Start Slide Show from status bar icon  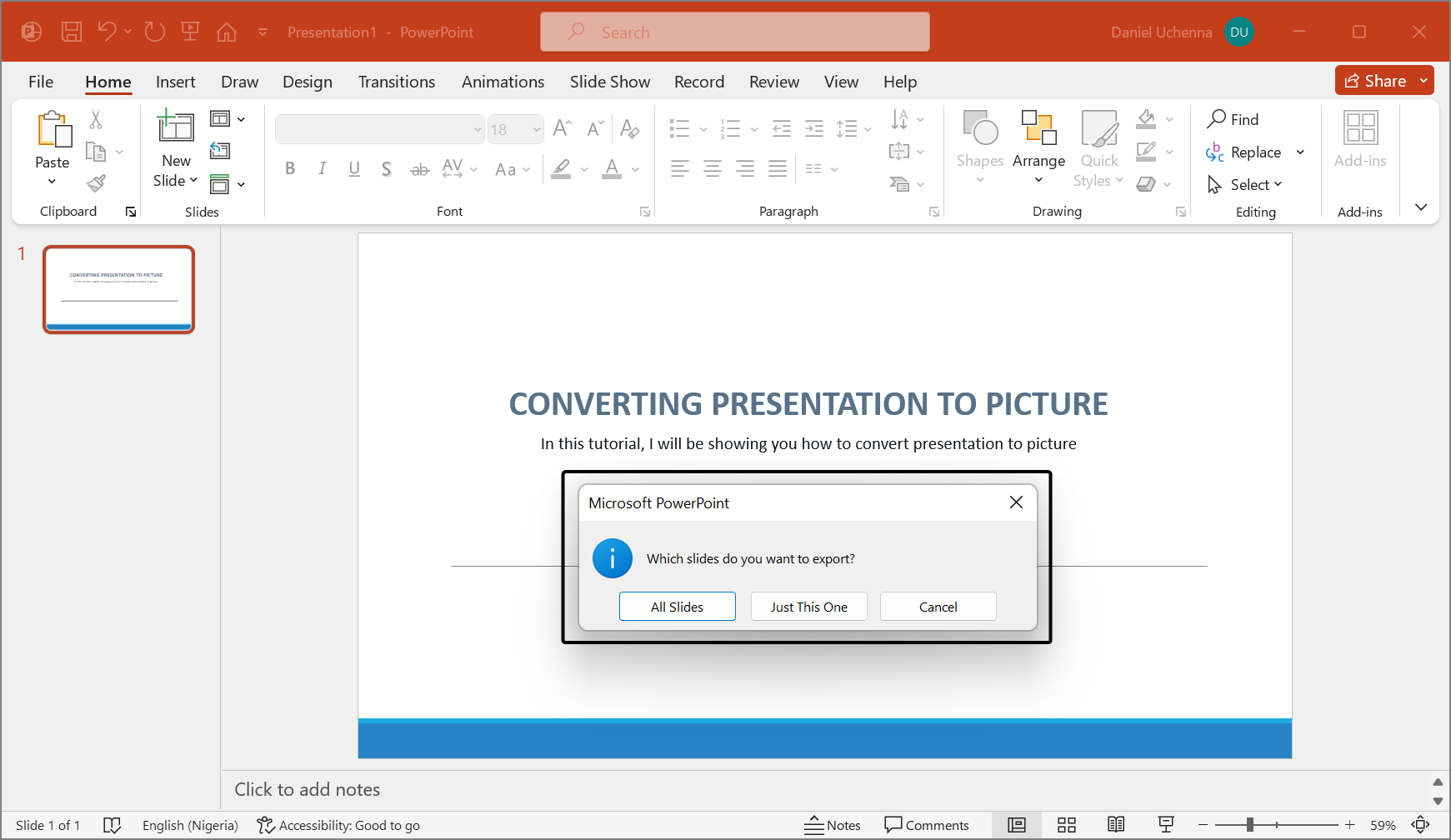point(1165,825)
